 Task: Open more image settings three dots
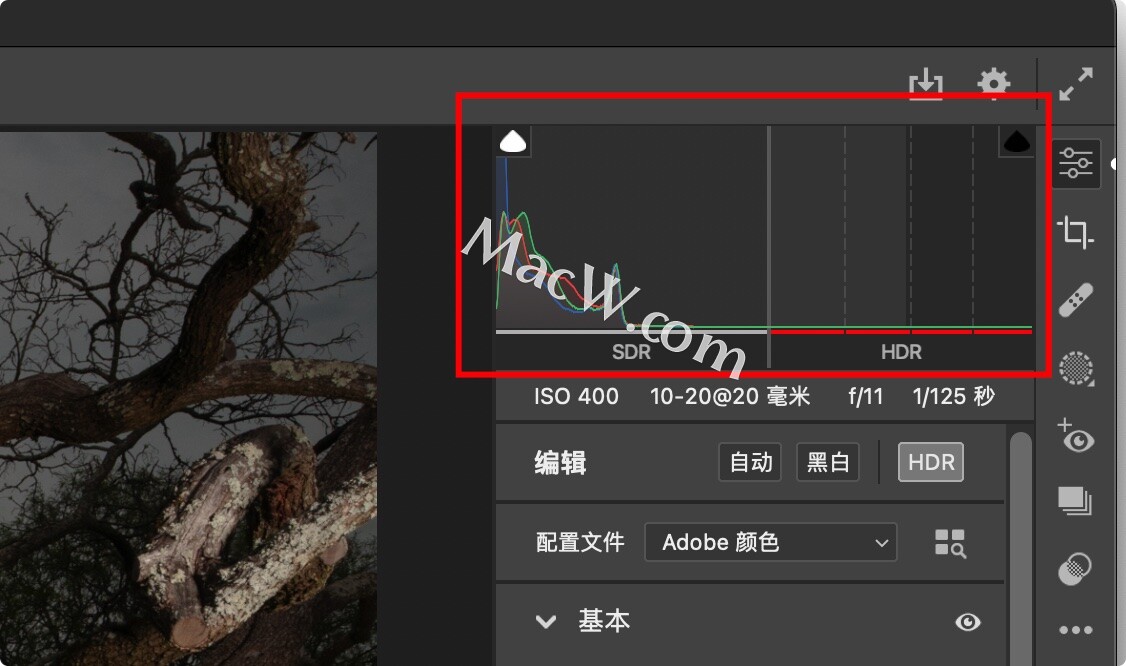click(1076, 630)
